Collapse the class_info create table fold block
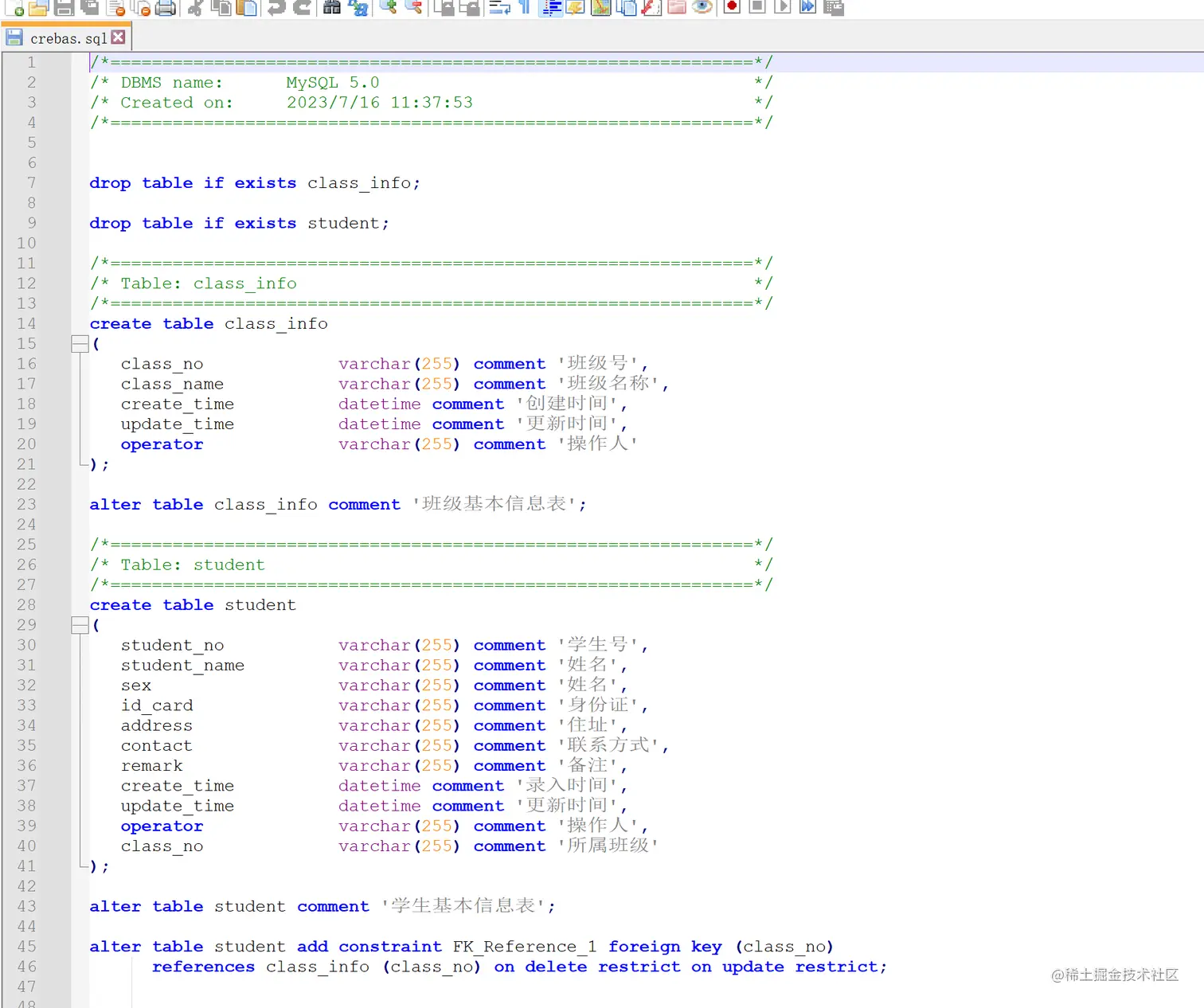 (x=80, y=344)
